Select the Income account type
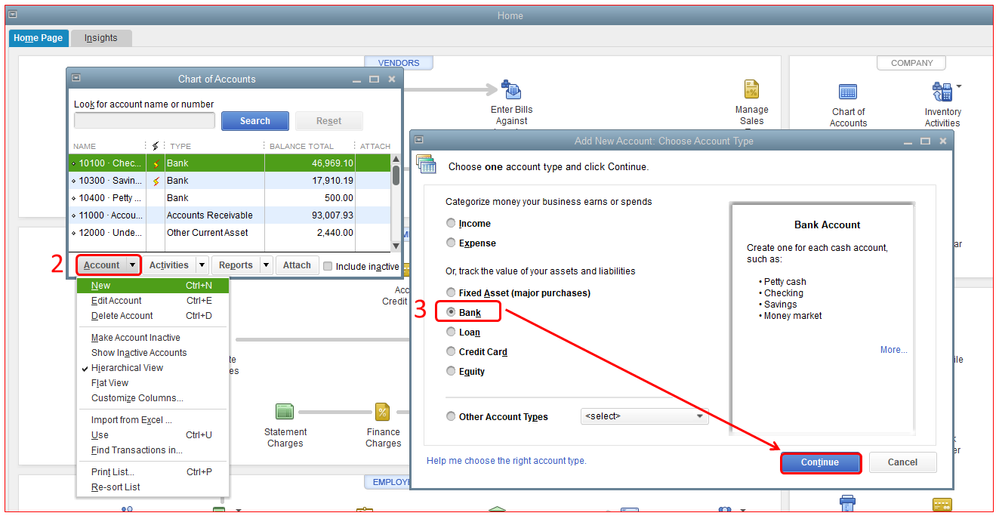 [451, 223]
